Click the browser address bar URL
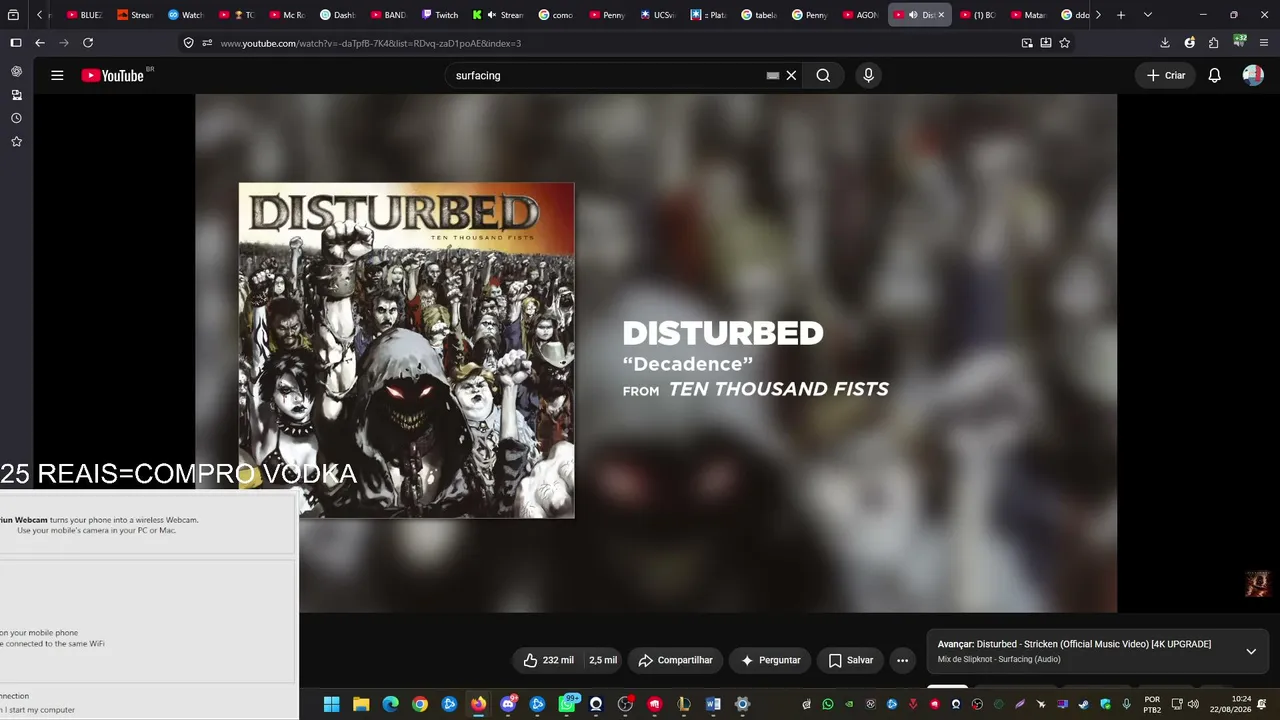Screen dimensions: 1280x720 (x=370, y=43)
